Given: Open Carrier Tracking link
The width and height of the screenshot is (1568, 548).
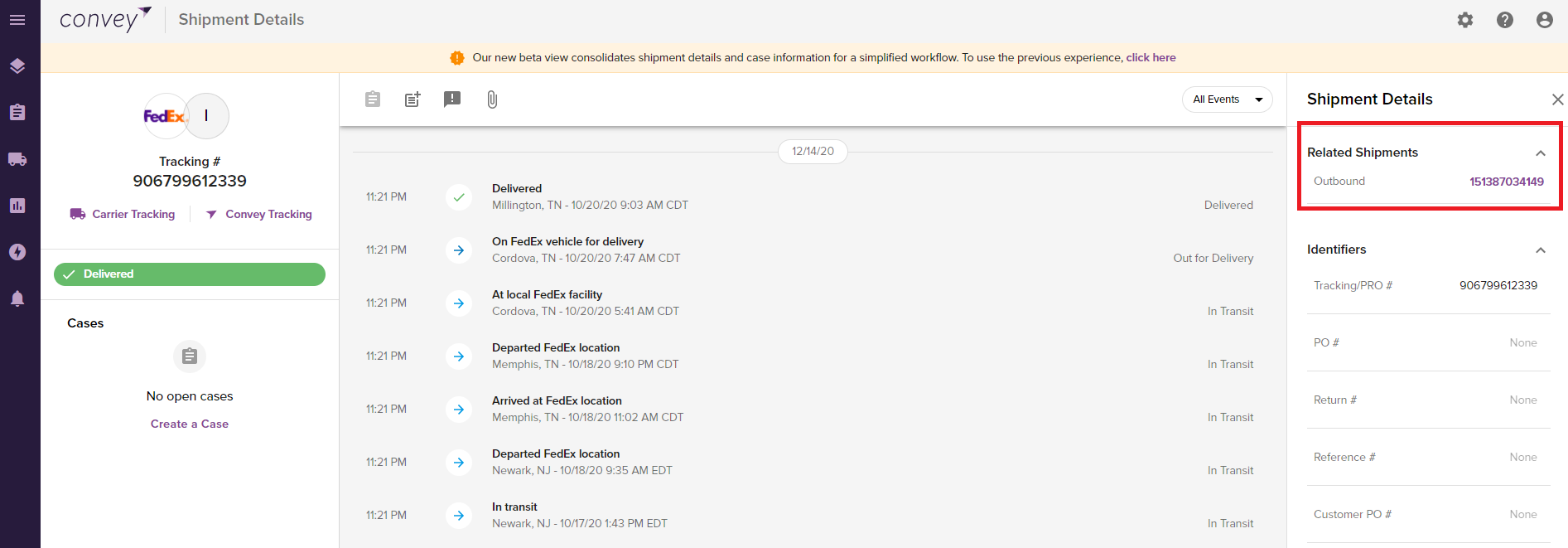Looking at the screenshot, I should tap(123, 214).
